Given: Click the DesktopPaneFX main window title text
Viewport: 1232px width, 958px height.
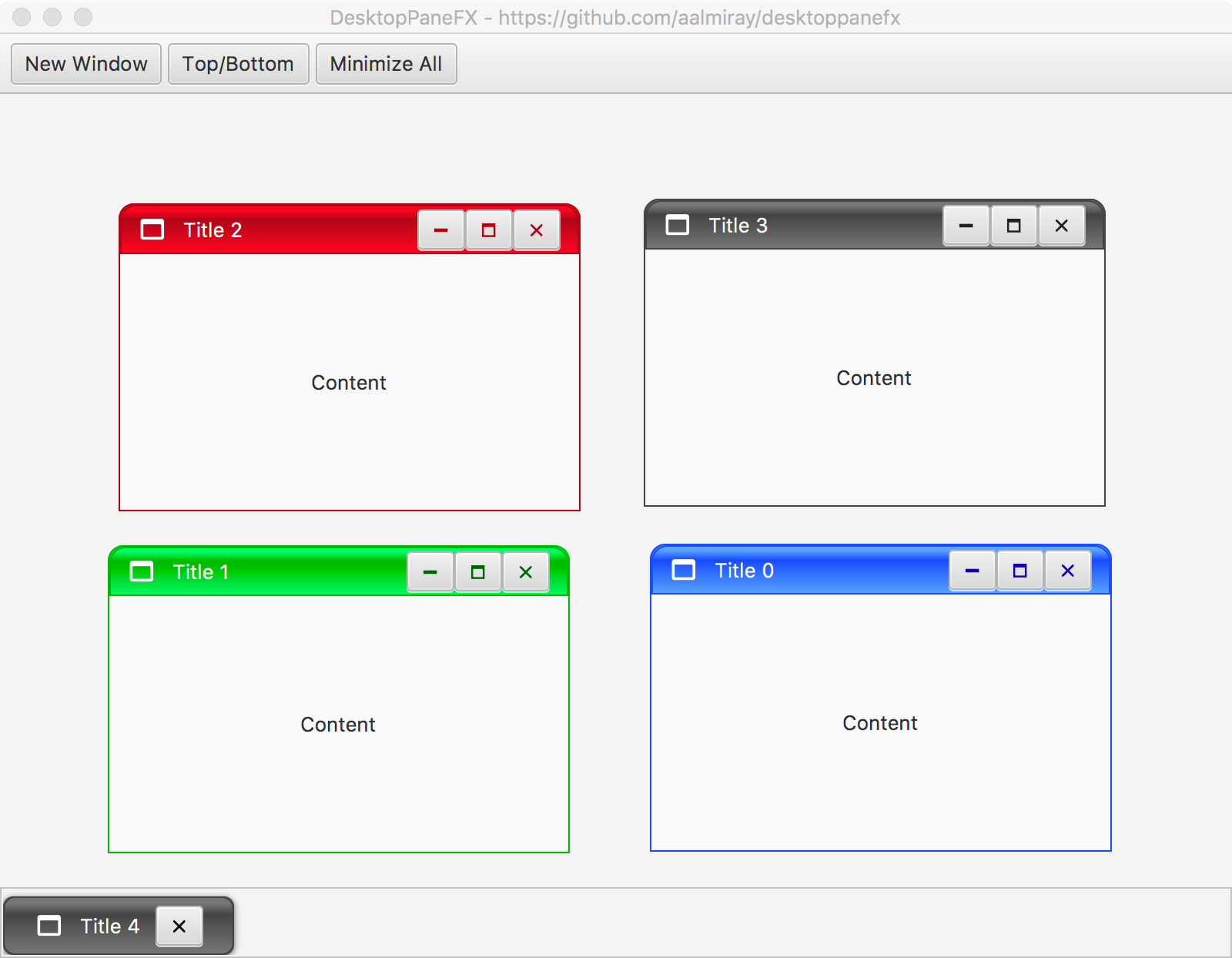Looking at the screenshot, I should click(615, 18).
